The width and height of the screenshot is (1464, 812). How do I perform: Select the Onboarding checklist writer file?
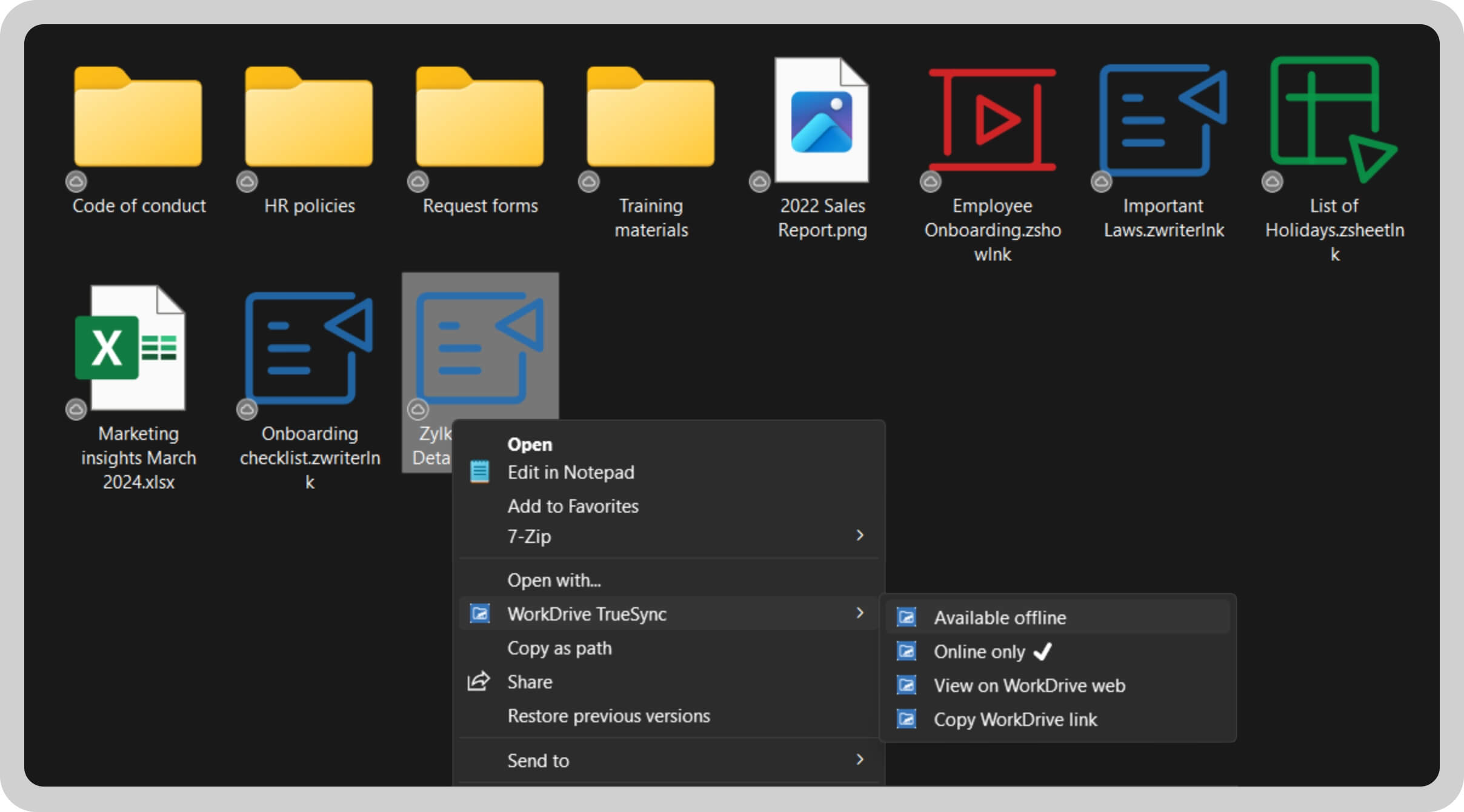point(309,348)
